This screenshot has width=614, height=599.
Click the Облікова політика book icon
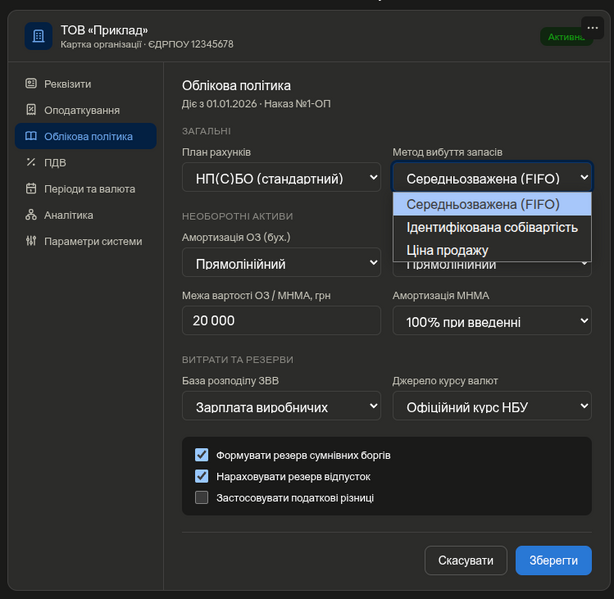31,136
